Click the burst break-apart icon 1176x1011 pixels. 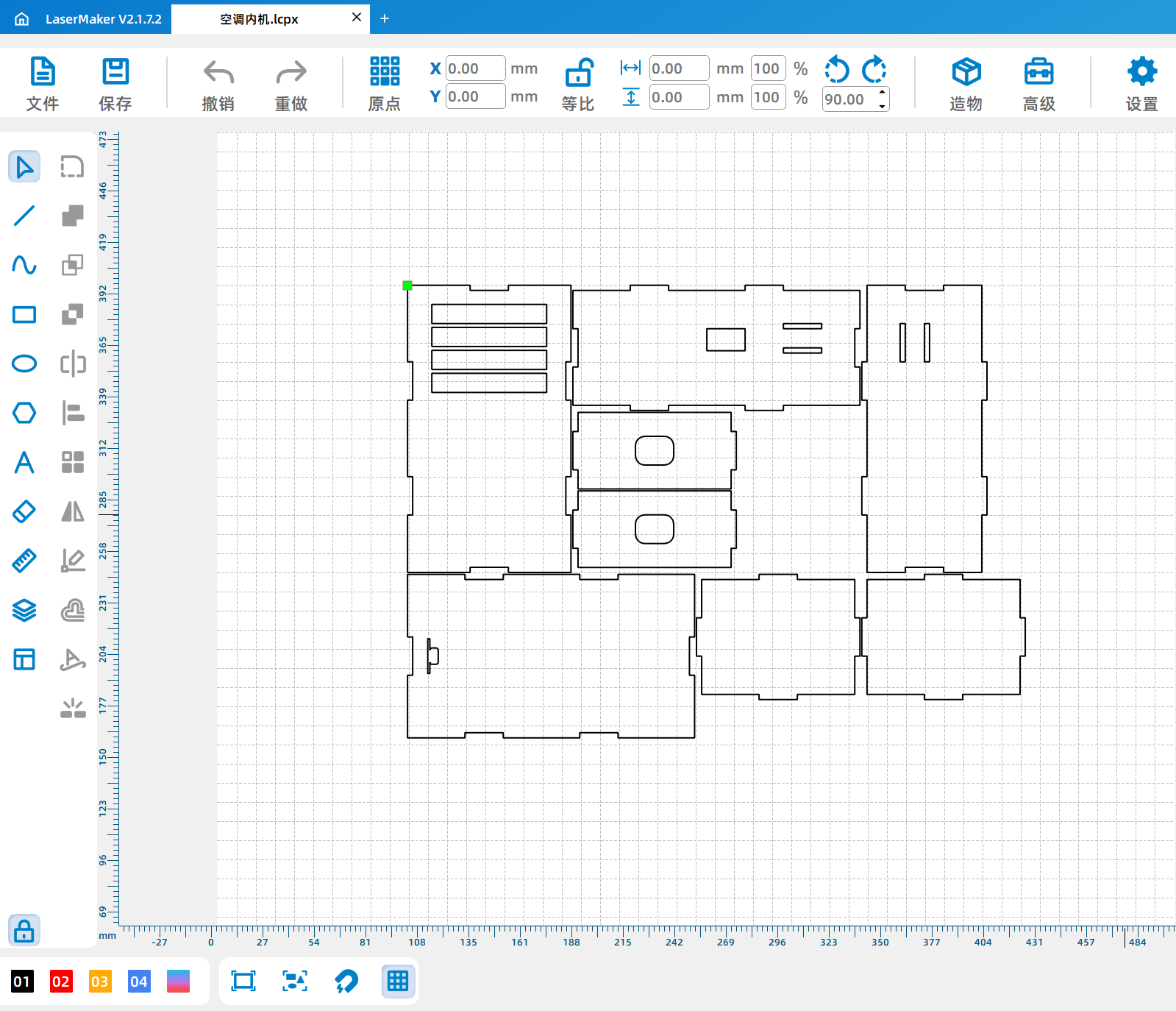[x=73, y=708]
